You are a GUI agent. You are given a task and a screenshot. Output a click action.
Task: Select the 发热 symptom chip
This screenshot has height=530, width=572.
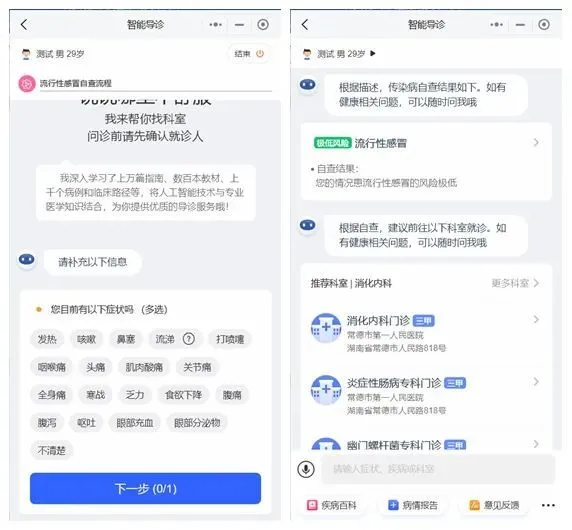[x=47, y=339]
